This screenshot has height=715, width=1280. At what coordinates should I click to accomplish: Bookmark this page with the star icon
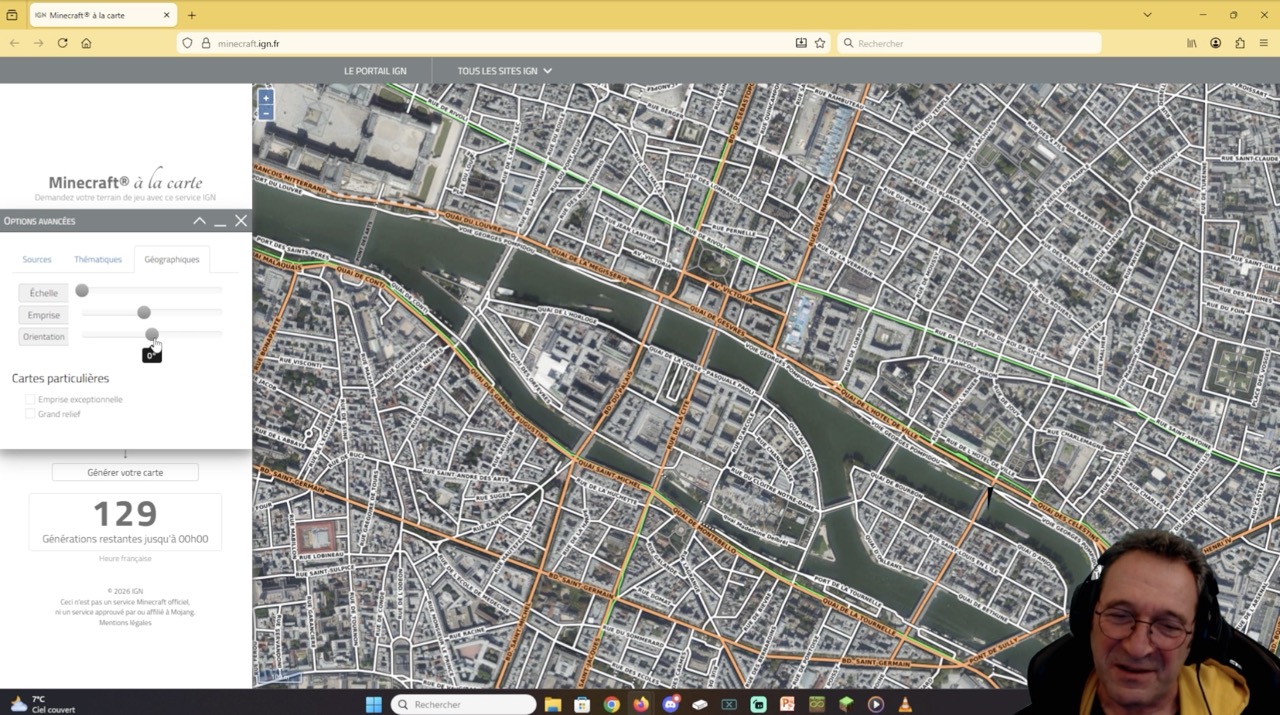pos(820,43)
